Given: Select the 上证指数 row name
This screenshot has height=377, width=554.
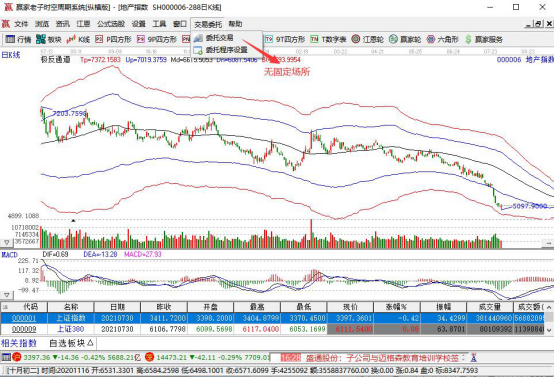Looking at the screenshot, I should tap(71, 318).
